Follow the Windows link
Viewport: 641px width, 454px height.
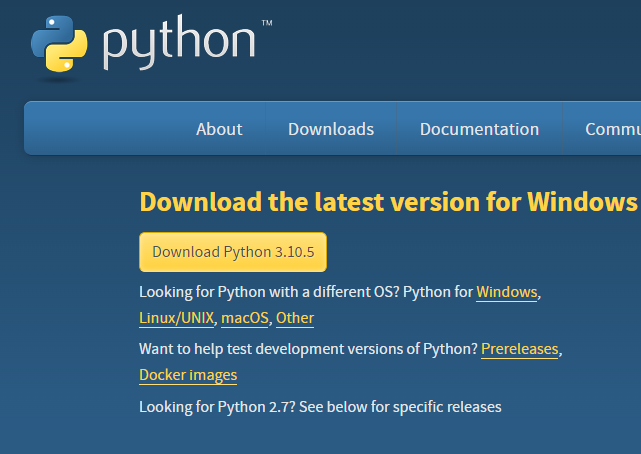[x=507, y=292]
